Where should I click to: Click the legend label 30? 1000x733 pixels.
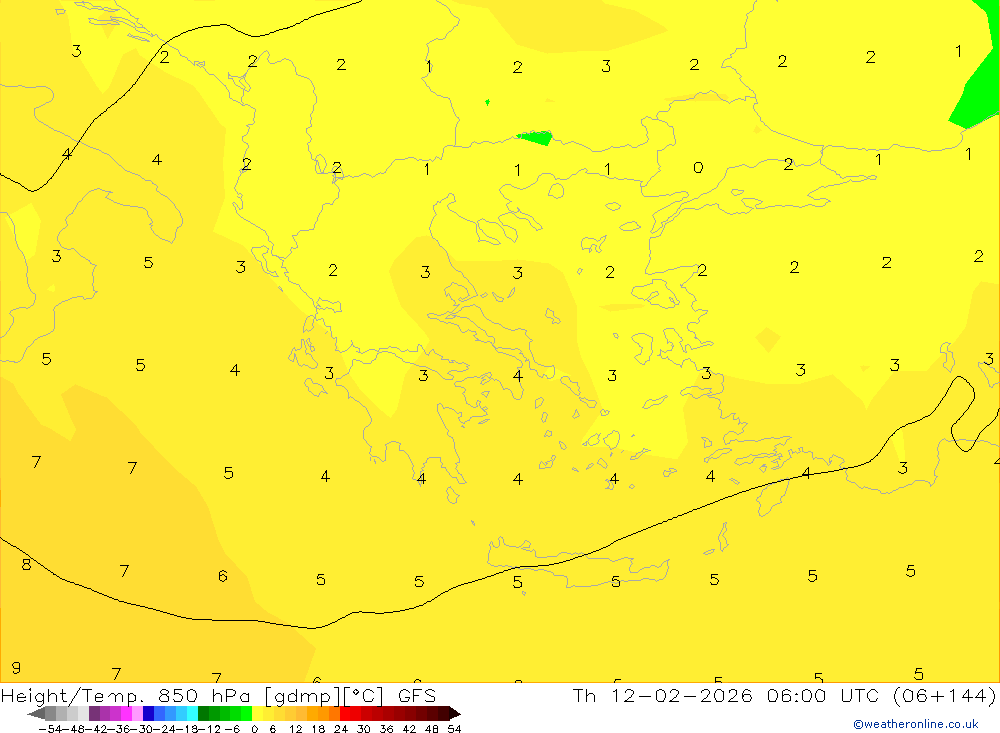click(x=364, y=729)
